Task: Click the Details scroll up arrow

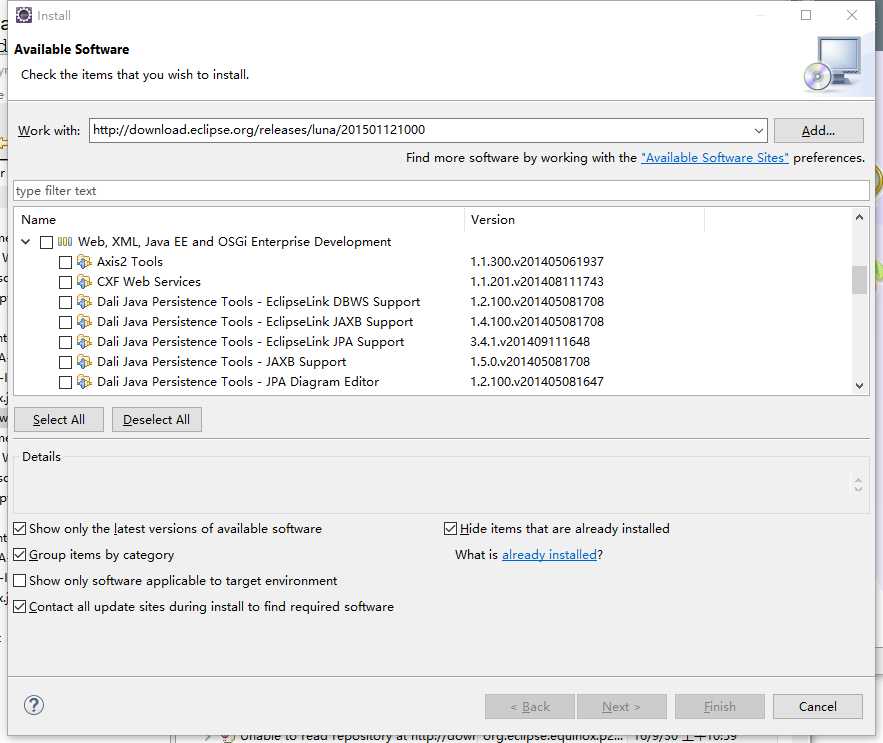Action: [x=858, y=480]
